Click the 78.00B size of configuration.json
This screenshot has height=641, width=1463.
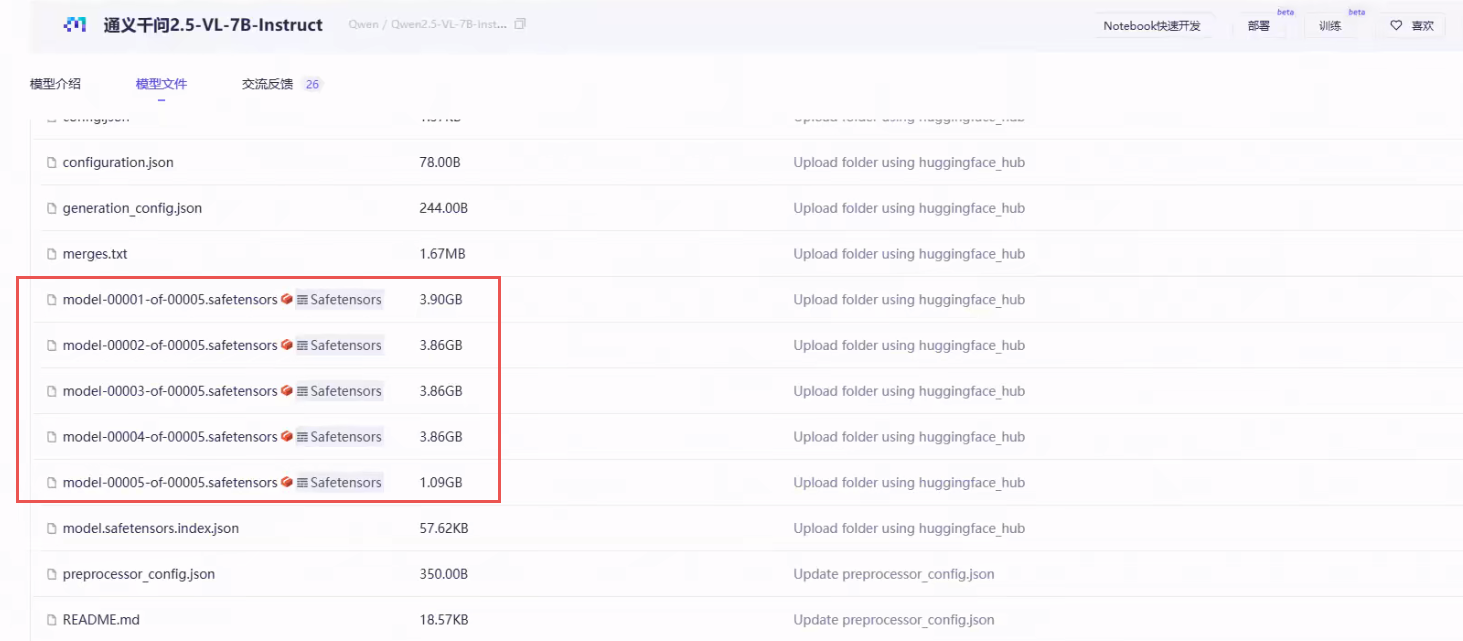click(x=440, y=162)
